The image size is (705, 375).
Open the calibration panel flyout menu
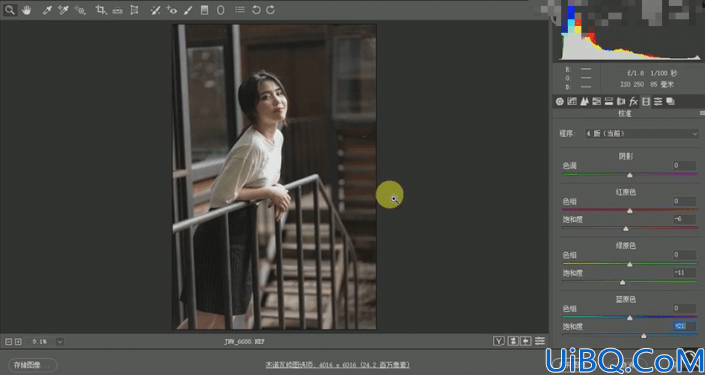(x=702, y=113)
